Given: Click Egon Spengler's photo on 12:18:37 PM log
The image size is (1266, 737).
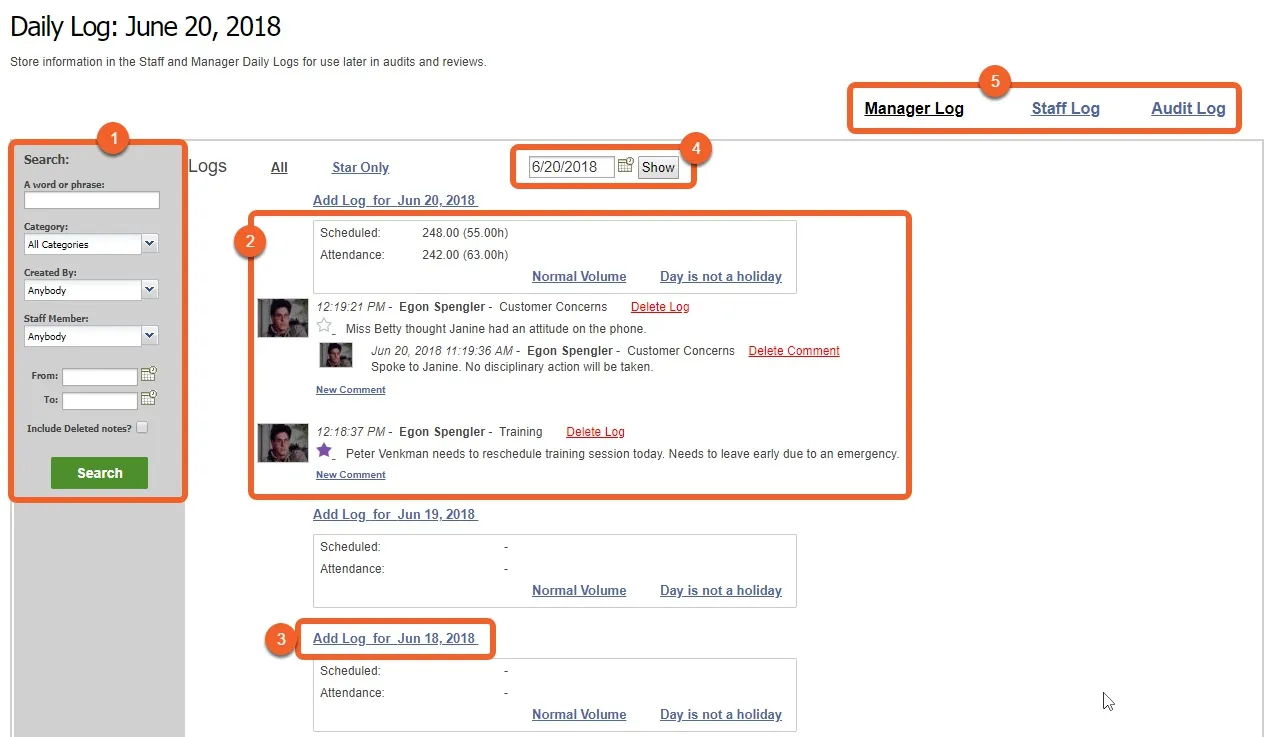Looking at the screenshot, I should [x=283, y=443].
